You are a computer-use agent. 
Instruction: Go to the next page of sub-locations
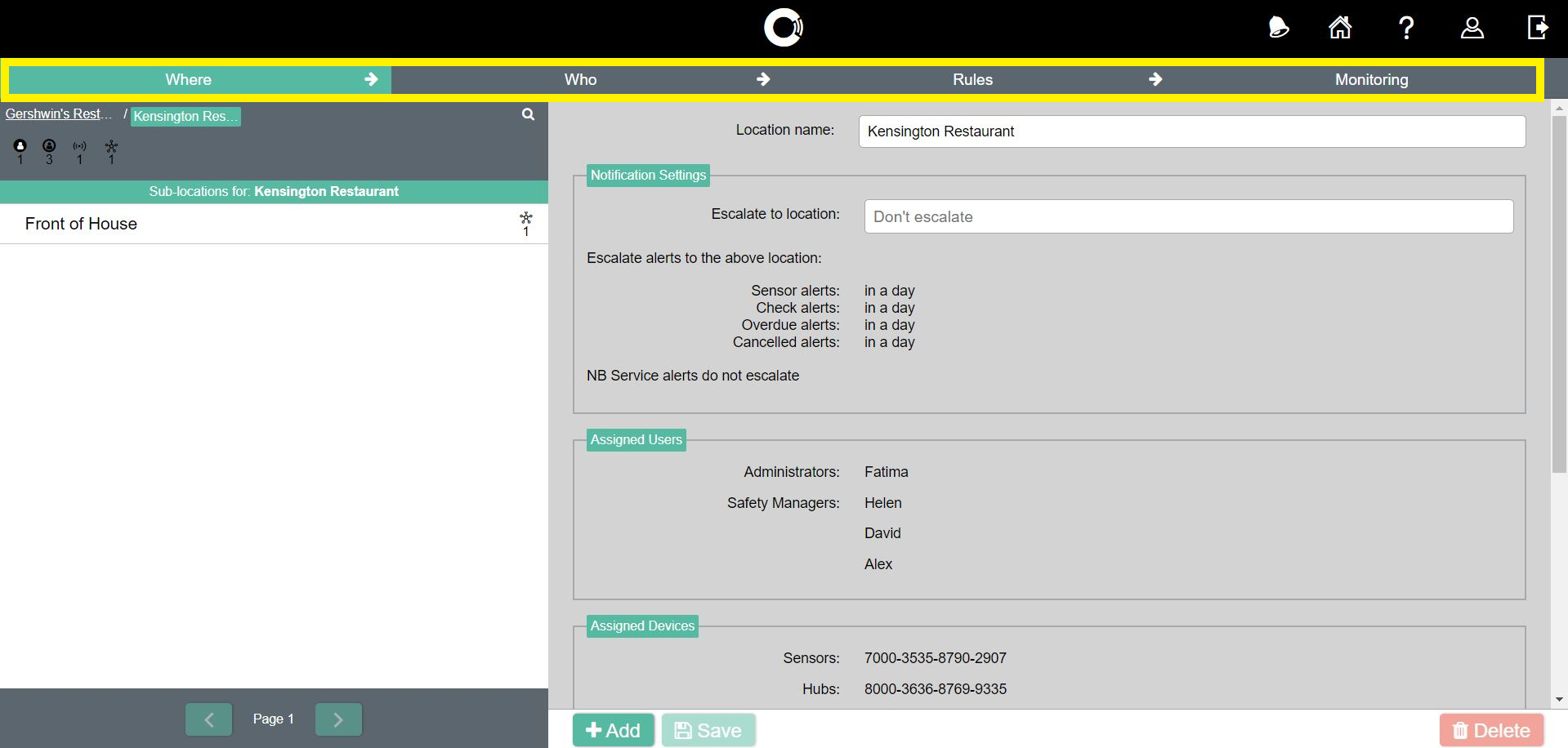point(338,719)
